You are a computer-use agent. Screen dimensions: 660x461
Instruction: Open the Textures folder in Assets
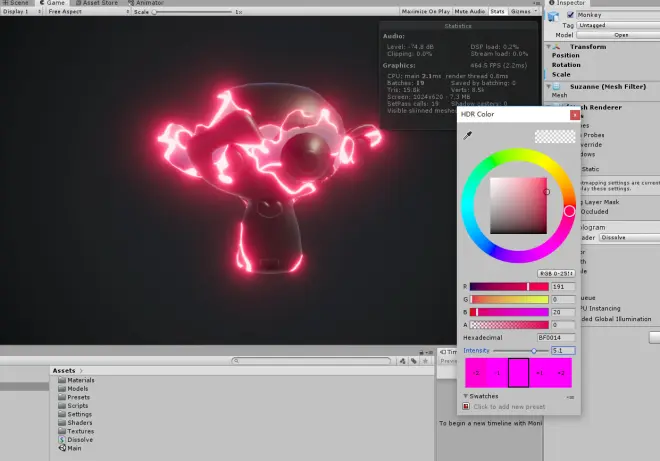pyautogui.click(x=76, y=431)
